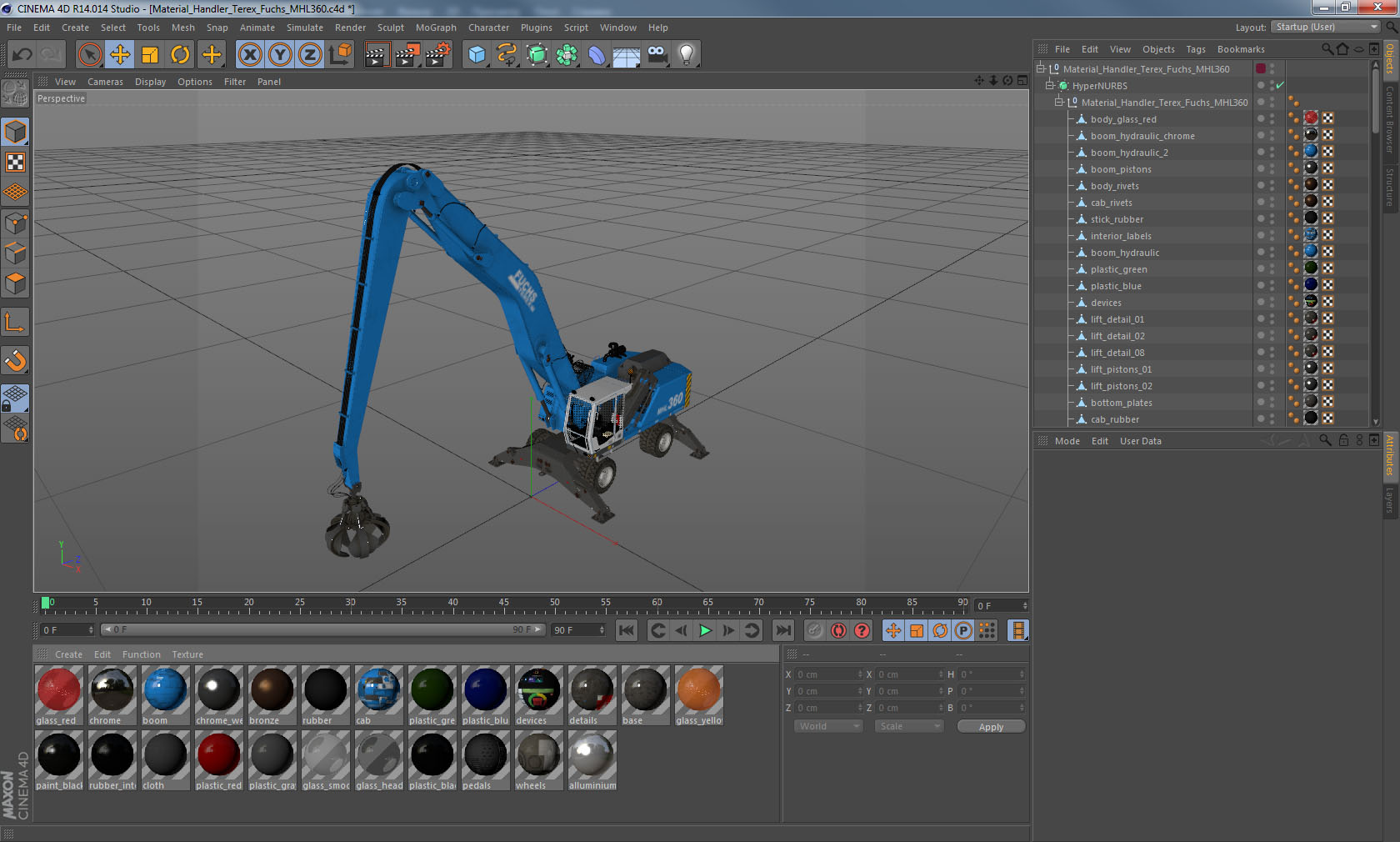Toggle Y axis lock
The image size is (1400, 842).
pos(280,55)
